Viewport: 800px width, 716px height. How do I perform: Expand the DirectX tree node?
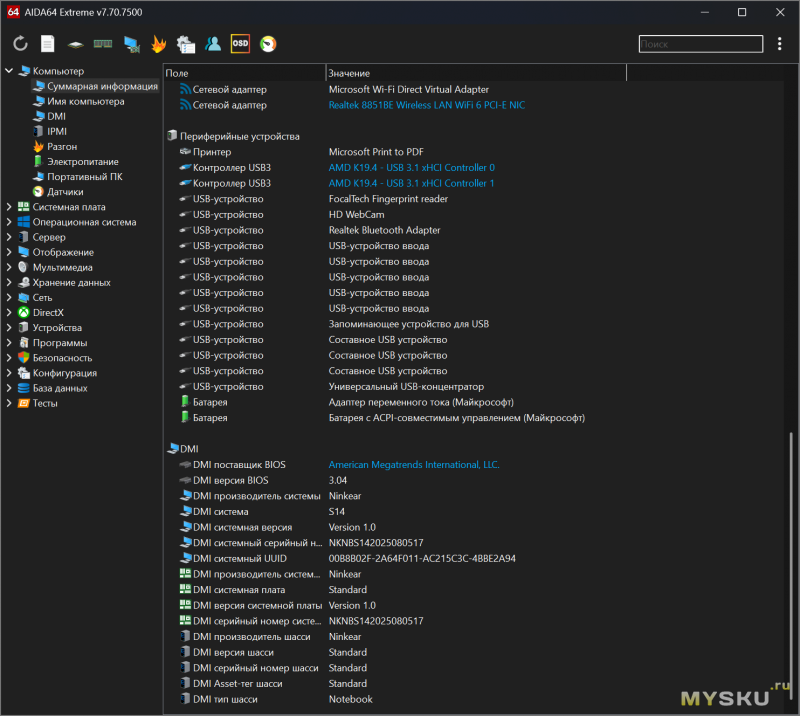pyautogui.click(x=9, y=312)
